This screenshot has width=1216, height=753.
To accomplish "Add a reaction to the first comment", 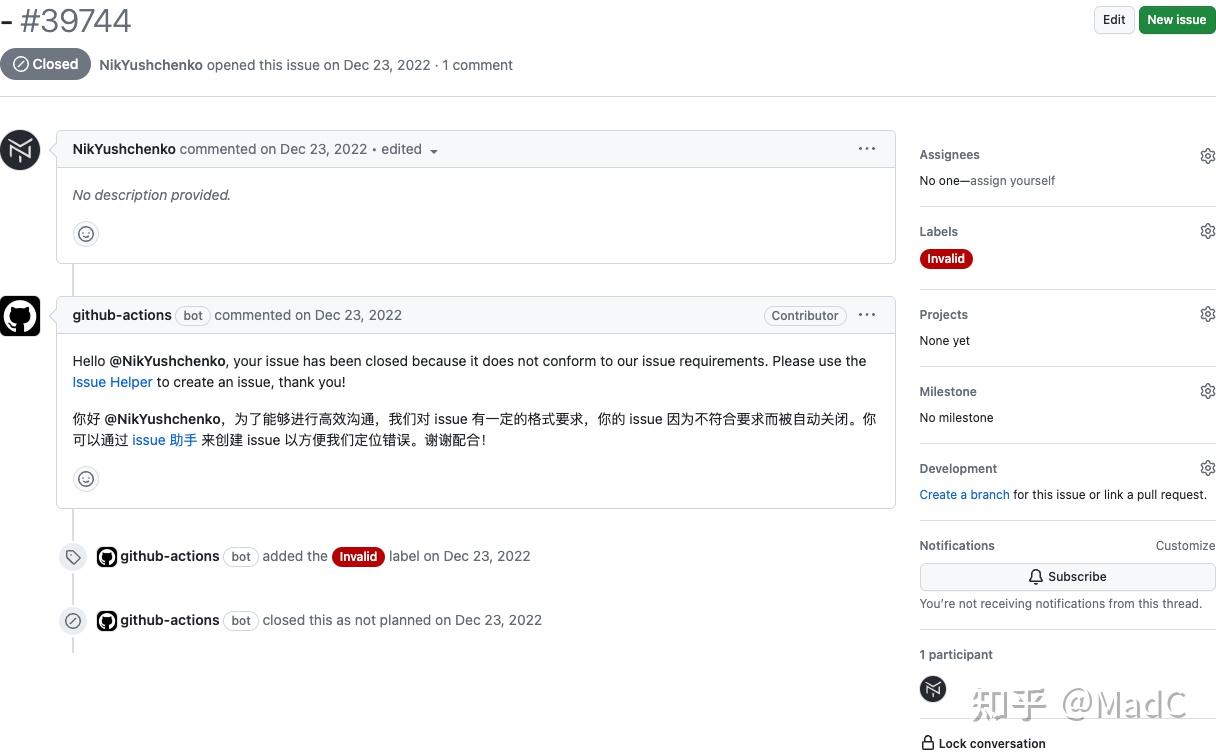I will 86,233.
